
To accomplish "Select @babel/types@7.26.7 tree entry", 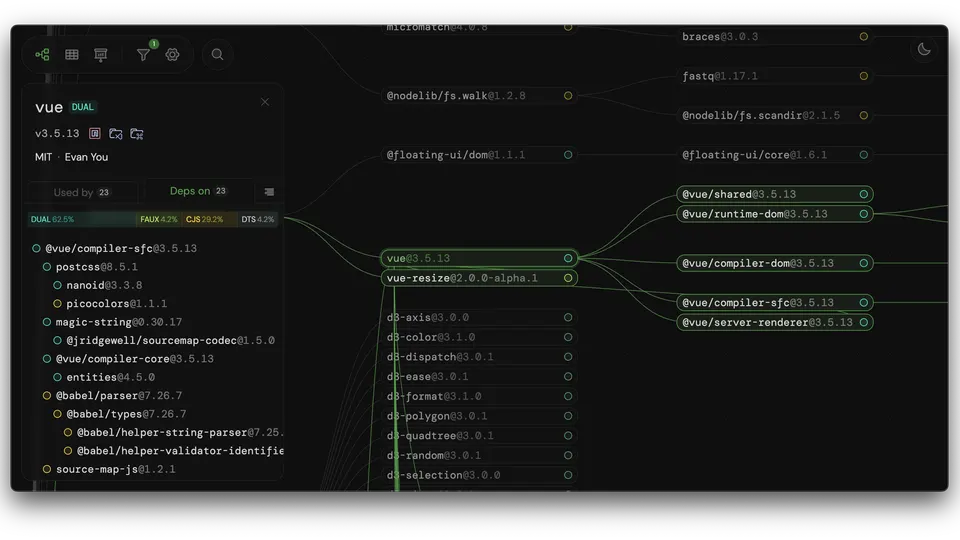I will pyautogui.click(x=126, y=414).
